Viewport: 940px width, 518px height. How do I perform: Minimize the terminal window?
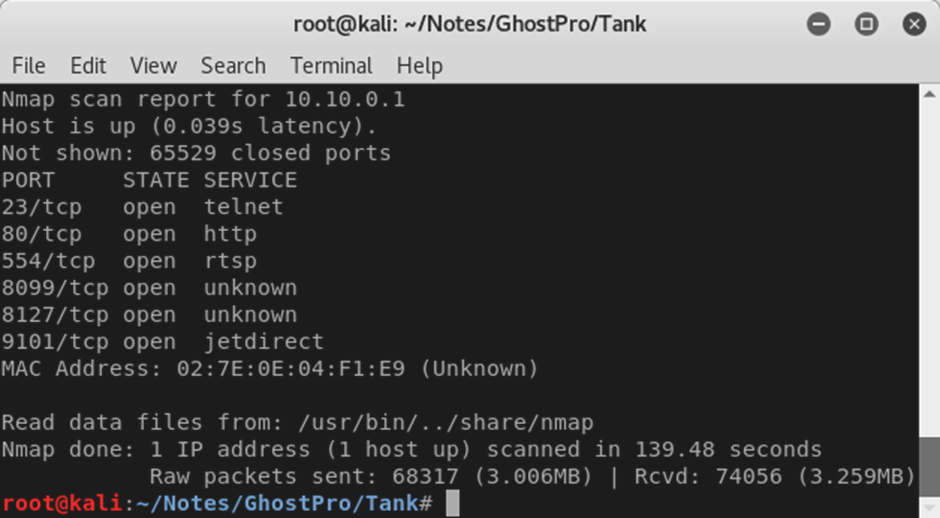coord(818,24)
